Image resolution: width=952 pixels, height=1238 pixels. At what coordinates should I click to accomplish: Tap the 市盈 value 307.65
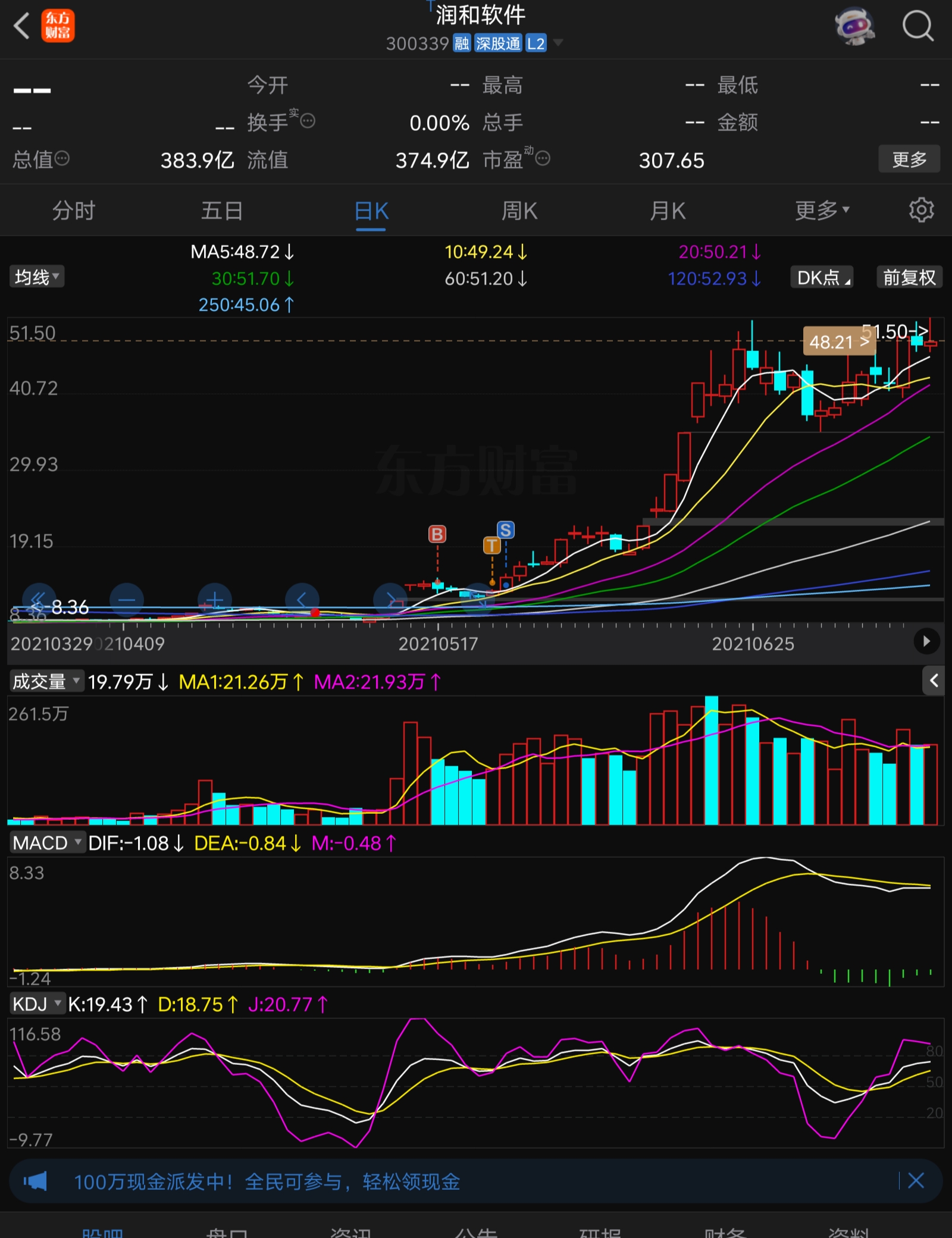coord(671,160)
